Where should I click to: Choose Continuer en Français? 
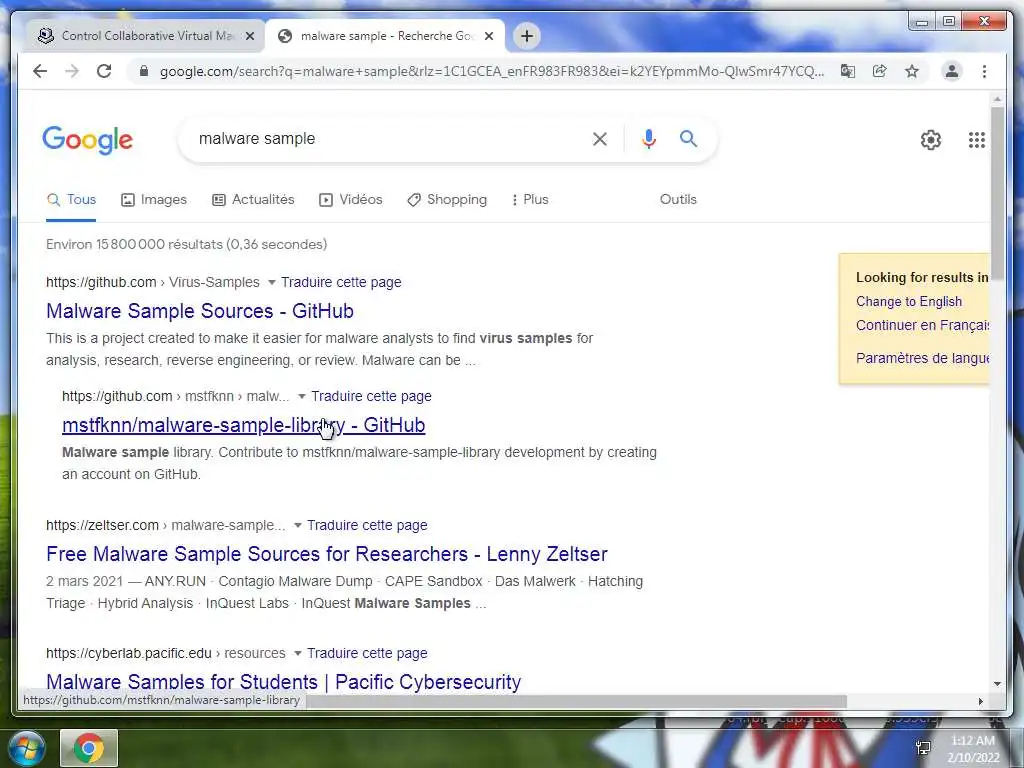(922, 325)
